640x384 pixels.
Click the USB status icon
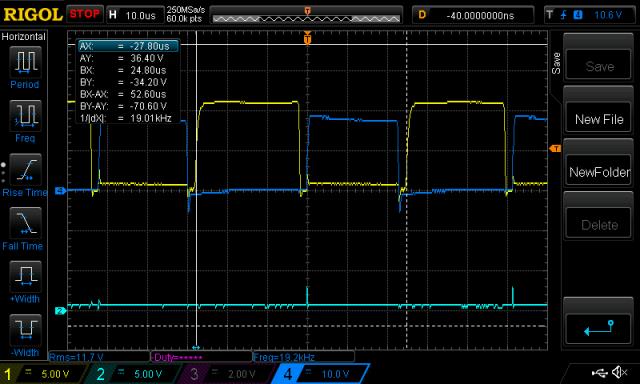[x=599, y=372]
